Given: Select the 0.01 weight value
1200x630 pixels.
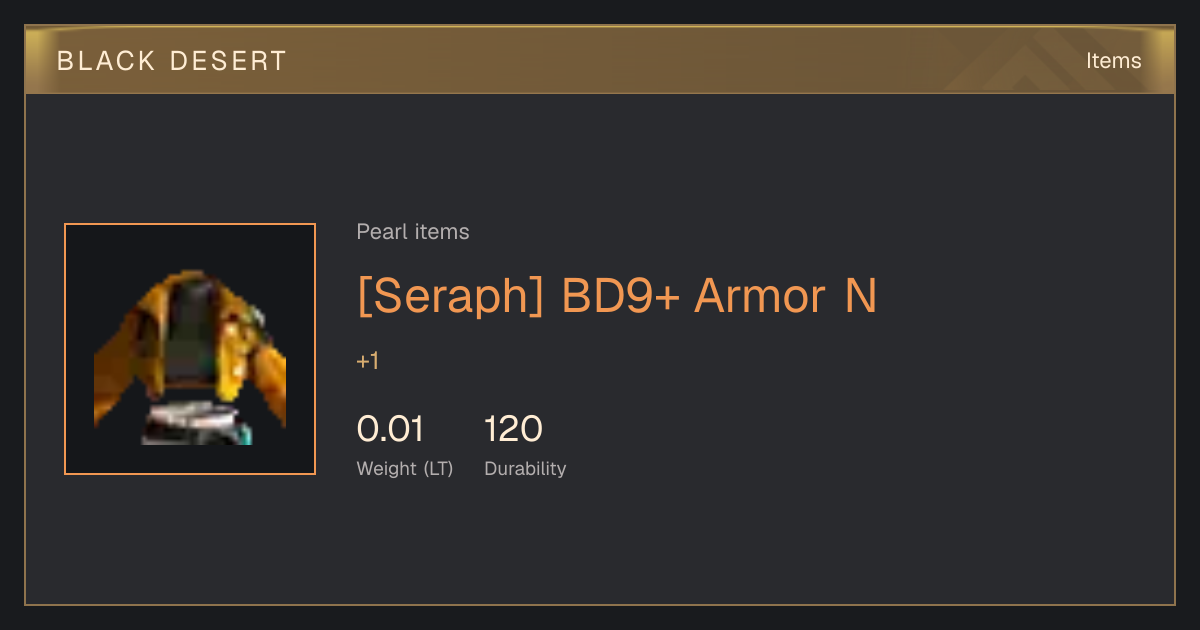Looking at the screenshot, I should (390, 429).
